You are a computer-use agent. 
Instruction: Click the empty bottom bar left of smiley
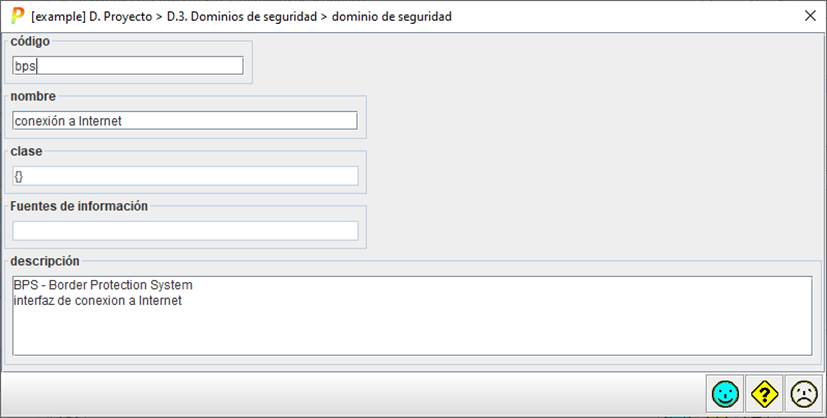350,394
